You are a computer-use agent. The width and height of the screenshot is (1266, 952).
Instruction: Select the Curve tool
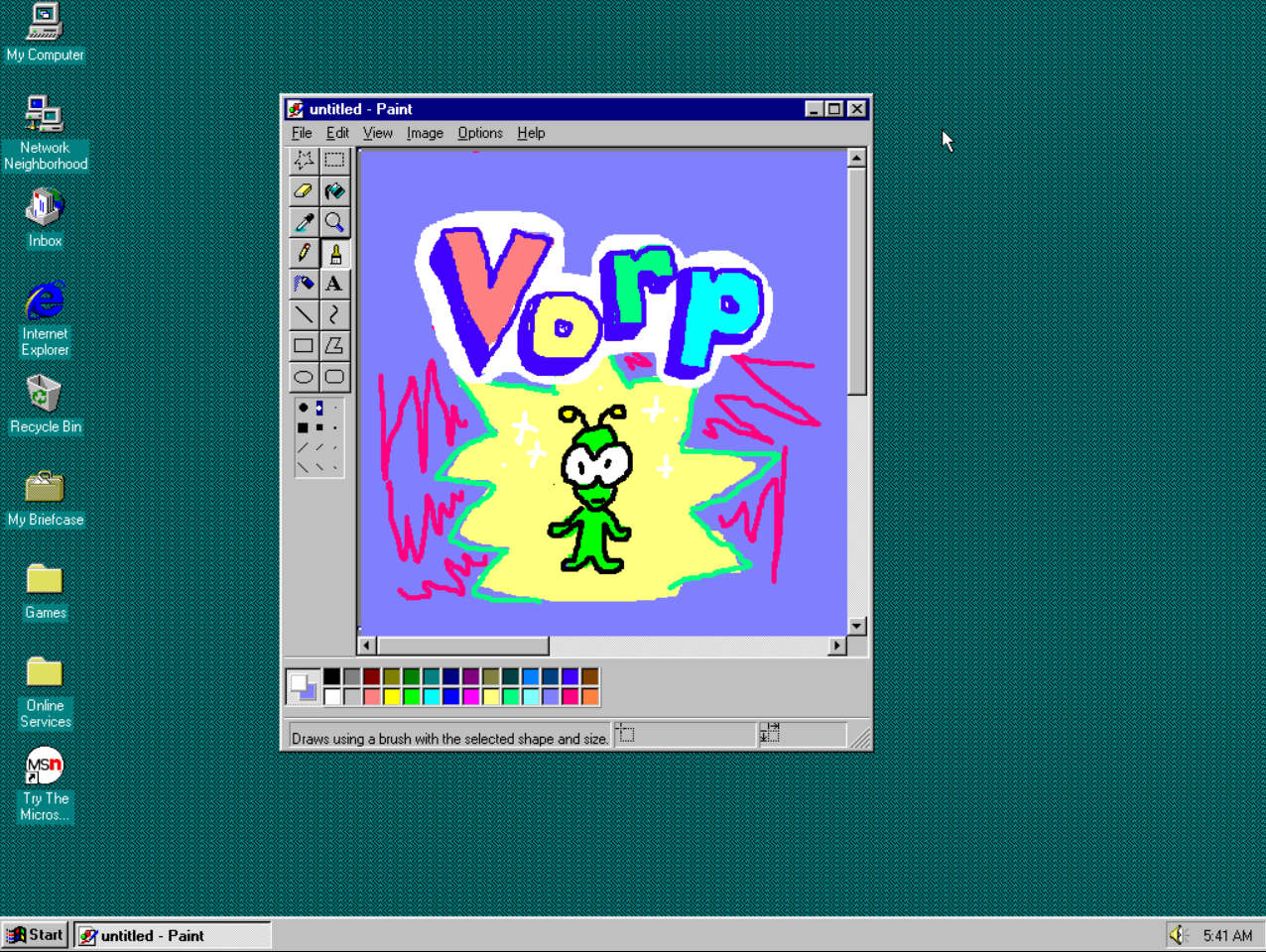click(334, 314)
